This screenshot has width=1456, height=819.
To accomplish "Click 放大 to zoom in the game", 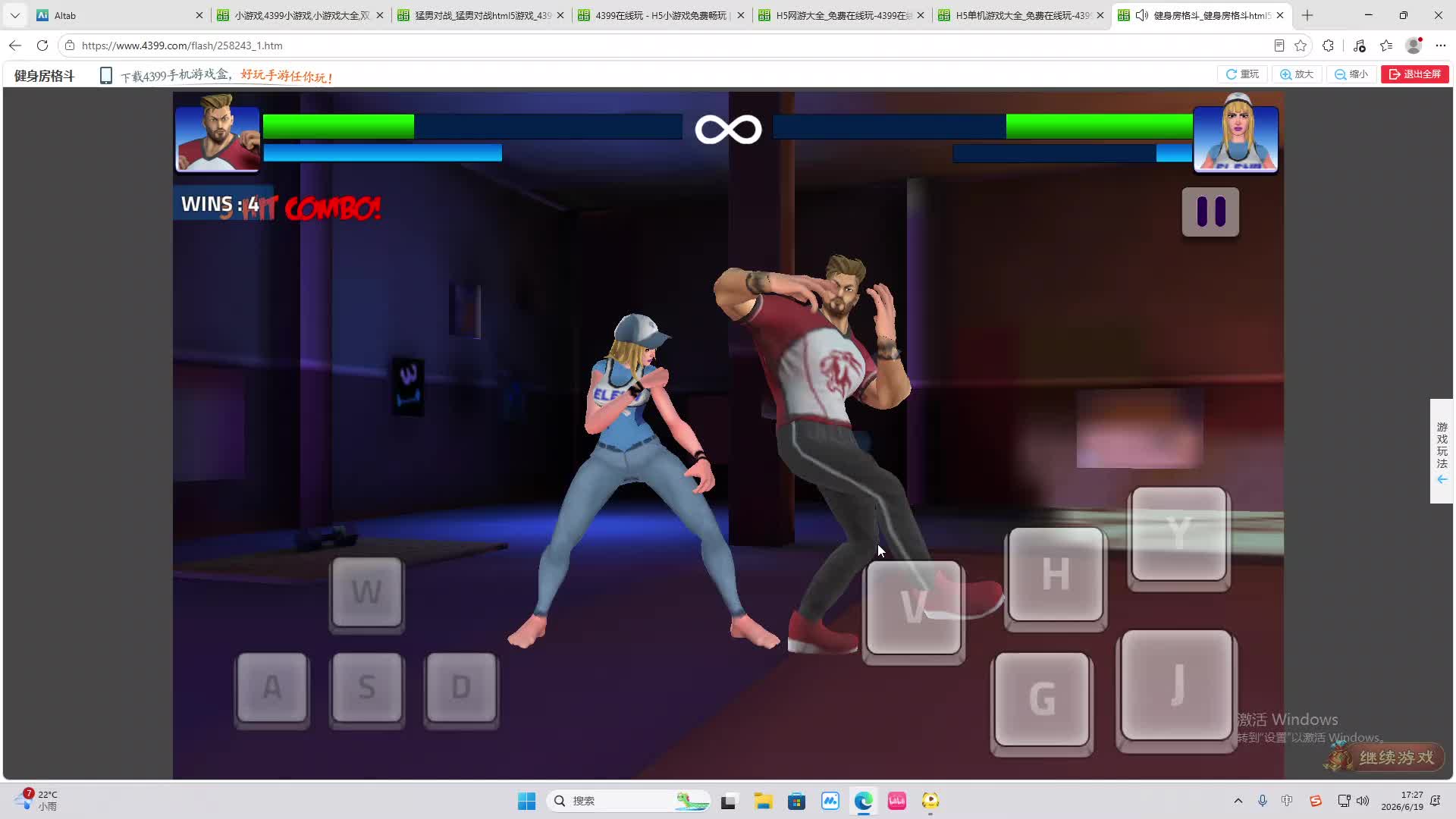I will 1297,74.
